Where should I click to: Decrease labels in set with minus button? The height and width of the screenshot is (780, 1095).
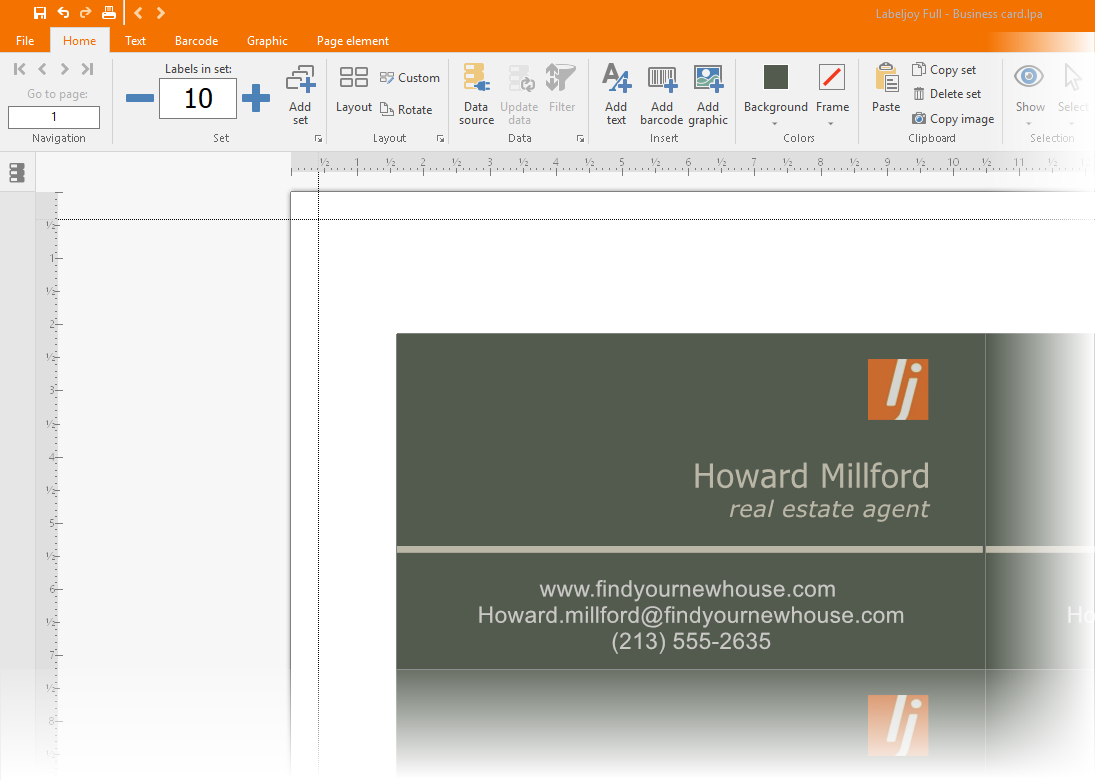click(x=140, y=98)
